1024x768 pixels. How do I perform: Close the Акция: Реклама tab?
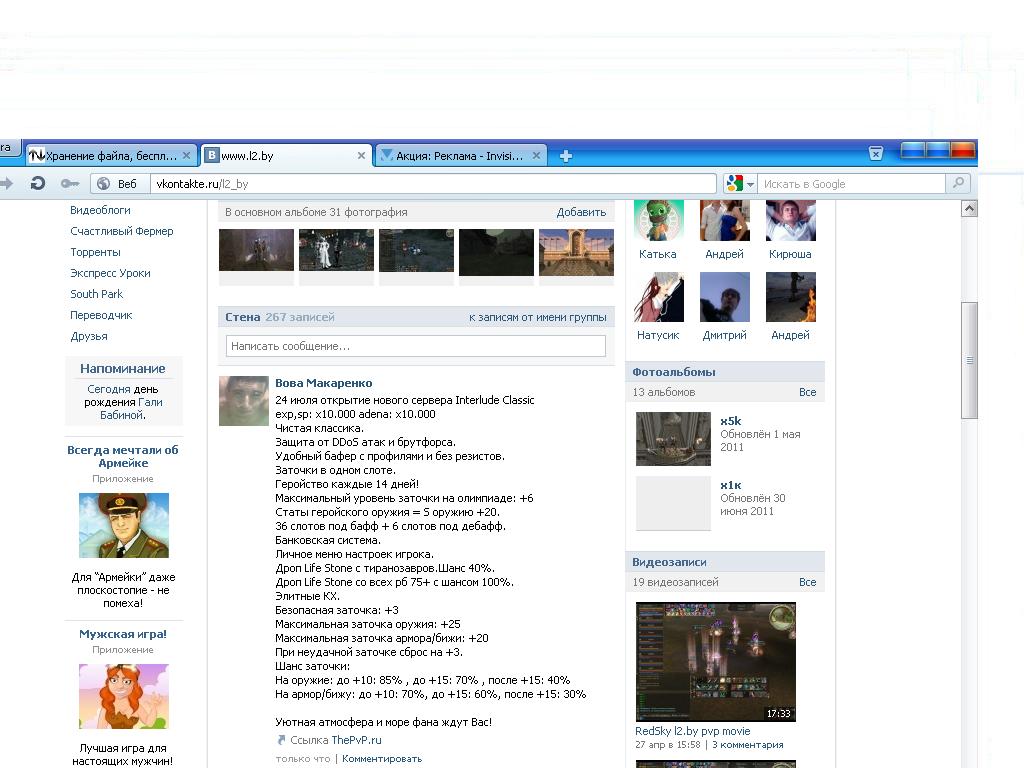tap(536, 155)
